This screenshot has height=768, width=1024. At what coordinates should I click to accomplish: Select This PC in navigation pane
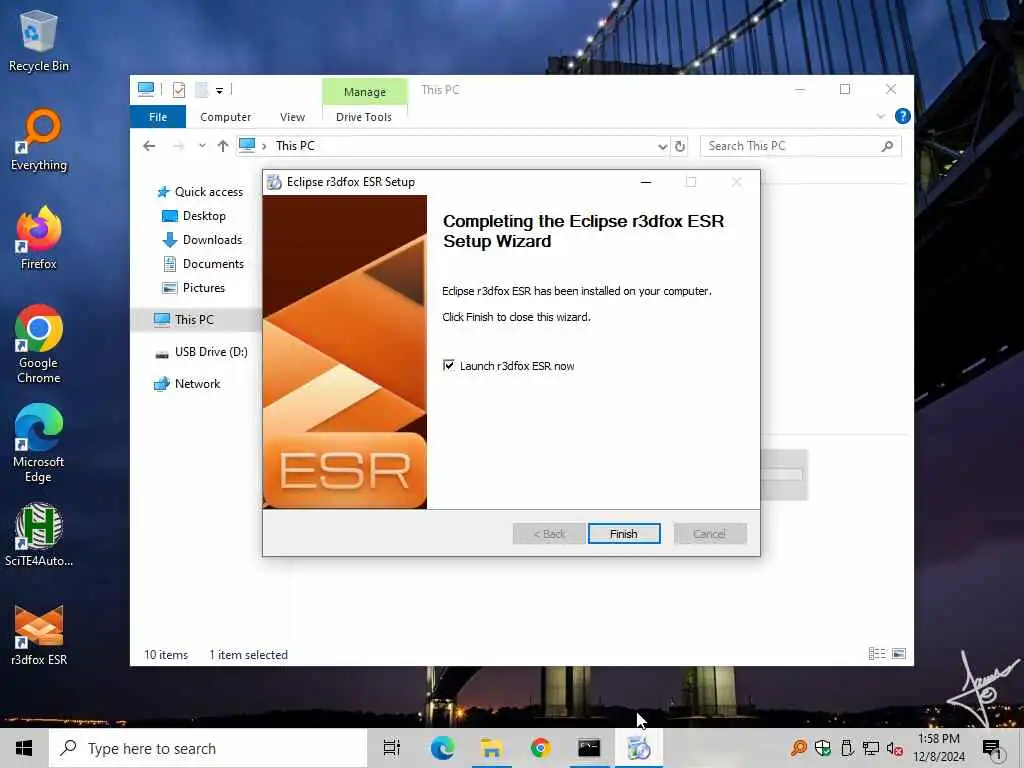pyautogui.click(x=196, y=320)
